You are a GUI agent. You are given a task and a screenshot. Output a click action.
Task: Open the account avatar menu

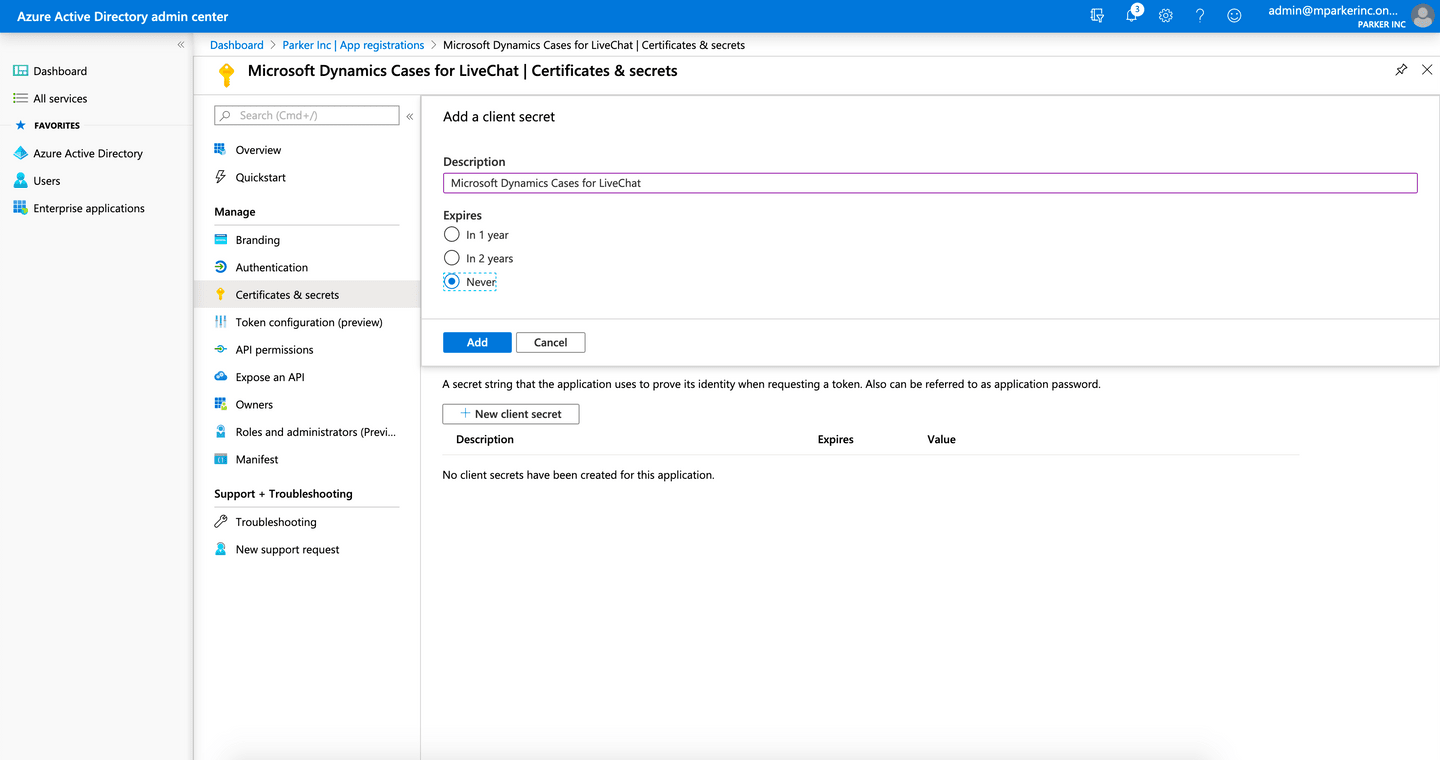(1422, 15)
